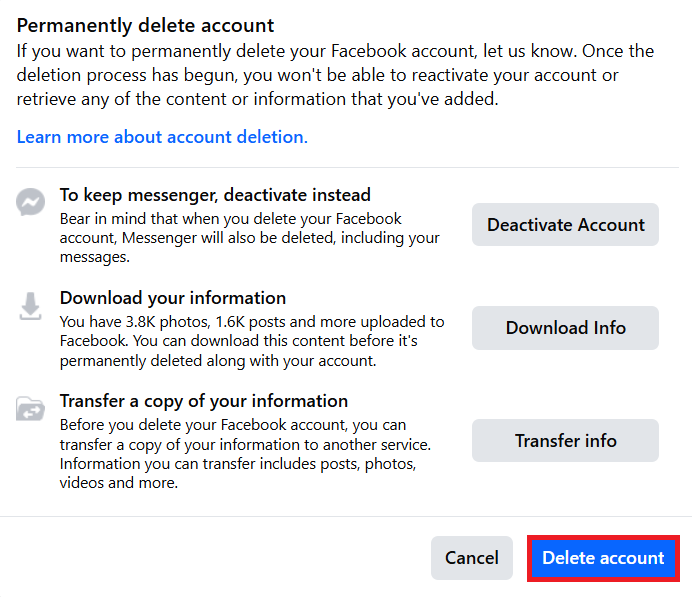692x597 pixels.
Task: Click the Transfer a copy of your information heading
Action: pyautogui.click(x=204, y=401)
